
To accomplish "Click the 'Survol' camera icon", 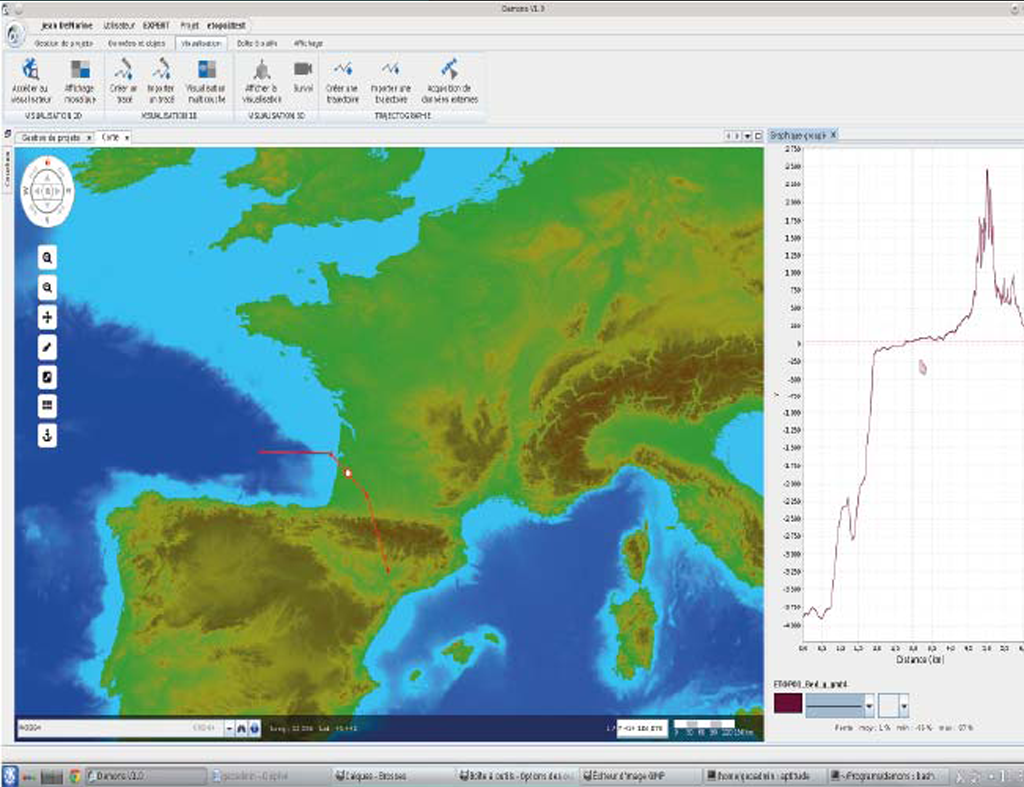I will (x=302, y=69).
